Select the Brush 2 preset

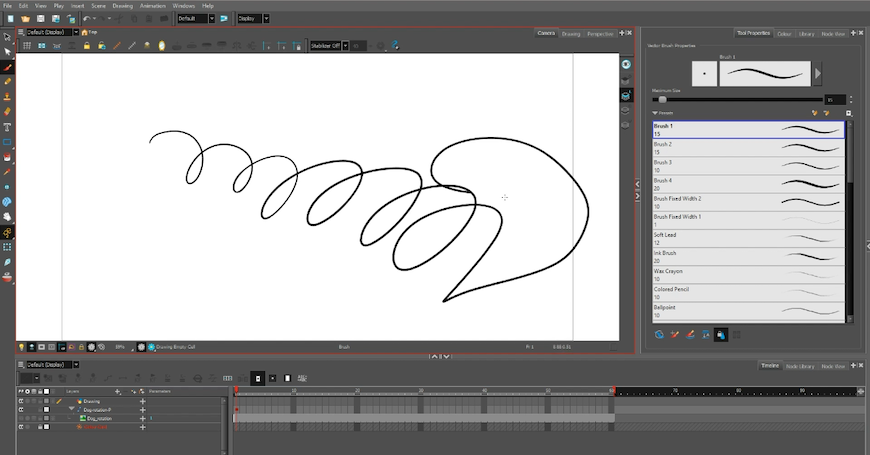pyautogui.click(x=748, y=148)
